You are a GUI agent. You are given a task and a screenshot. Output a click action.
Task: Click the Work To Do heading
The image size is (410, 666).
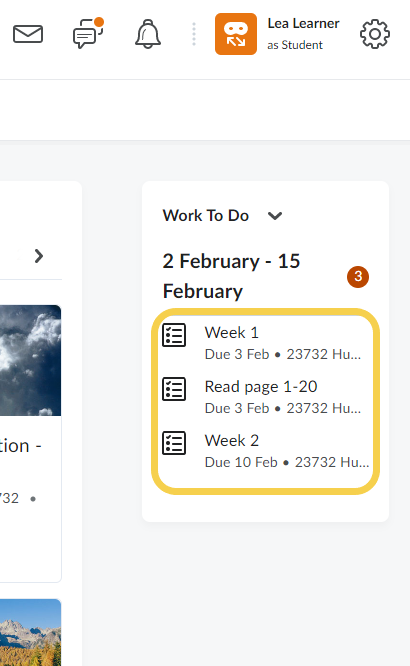pyautogui.click(x=206, y=216)
